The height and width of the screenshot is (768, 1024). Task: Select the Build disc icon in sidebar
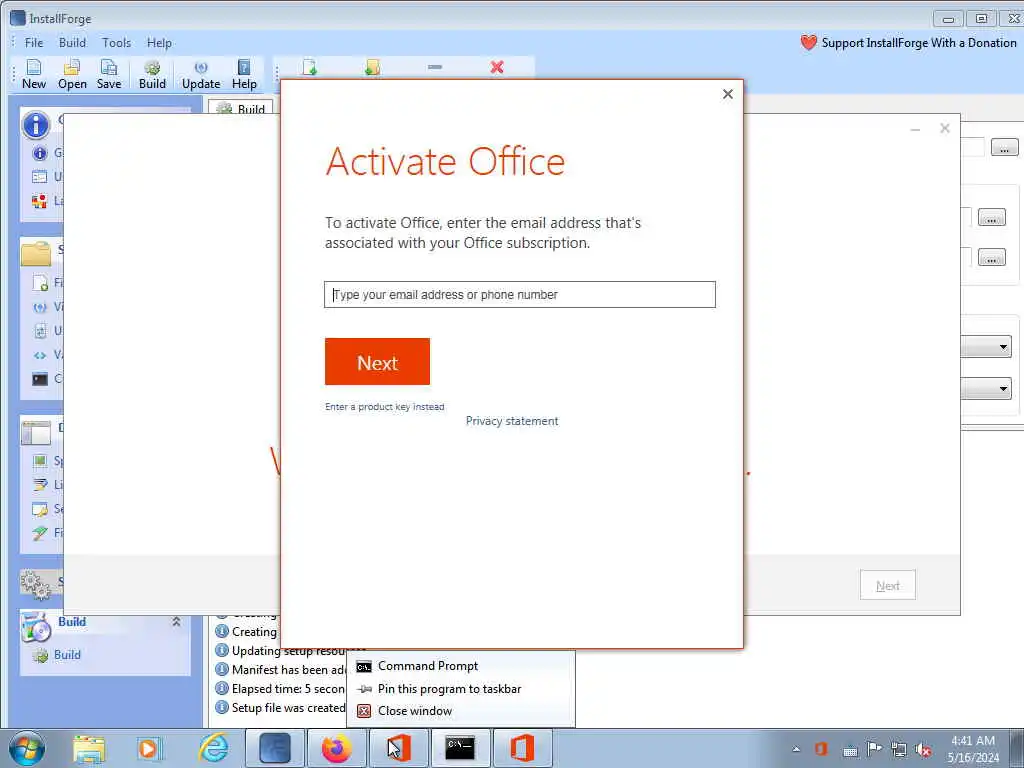click(x=36, y=628)
